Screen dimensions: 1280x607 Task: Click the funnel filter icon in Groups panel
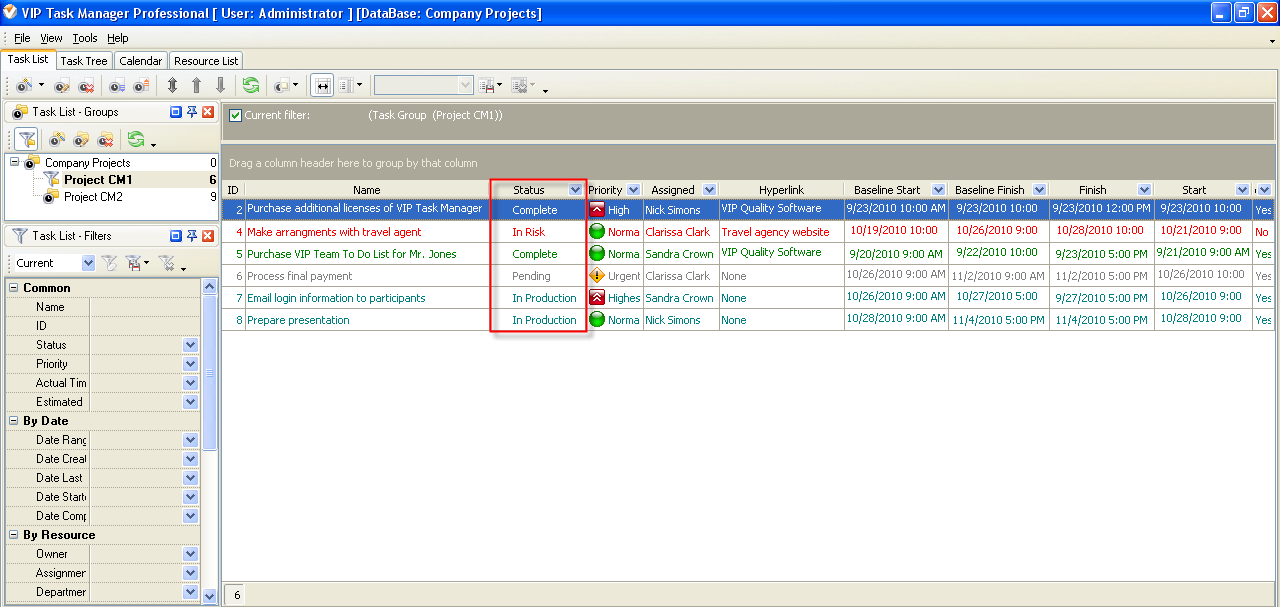(27, 139)
